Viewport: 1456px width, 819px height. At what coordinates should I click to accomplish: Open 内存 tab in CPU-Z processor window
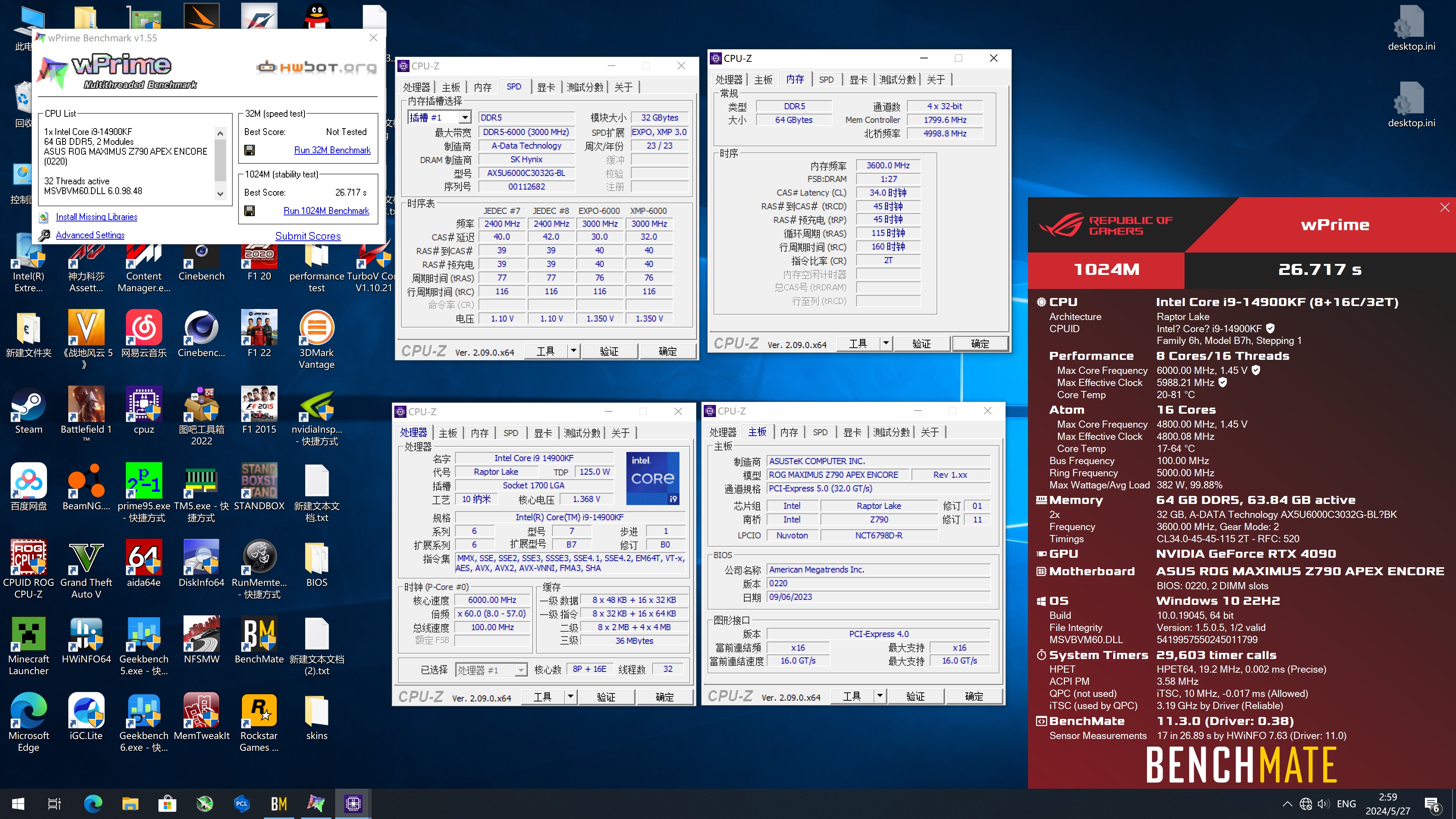(x=479, y=433)
